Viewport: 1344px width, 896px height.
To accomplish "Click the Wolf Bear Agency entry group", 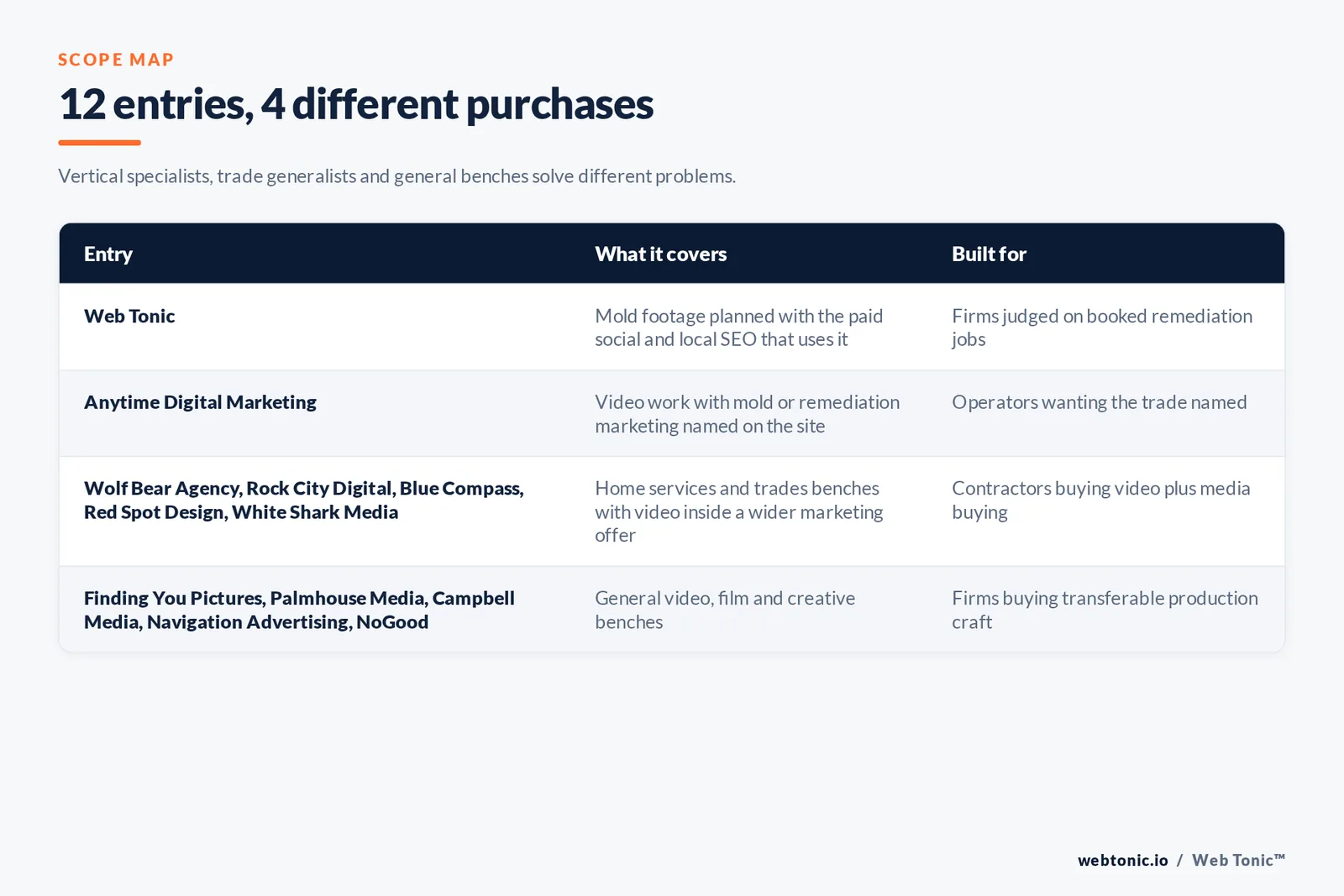I will coord(303,500).
